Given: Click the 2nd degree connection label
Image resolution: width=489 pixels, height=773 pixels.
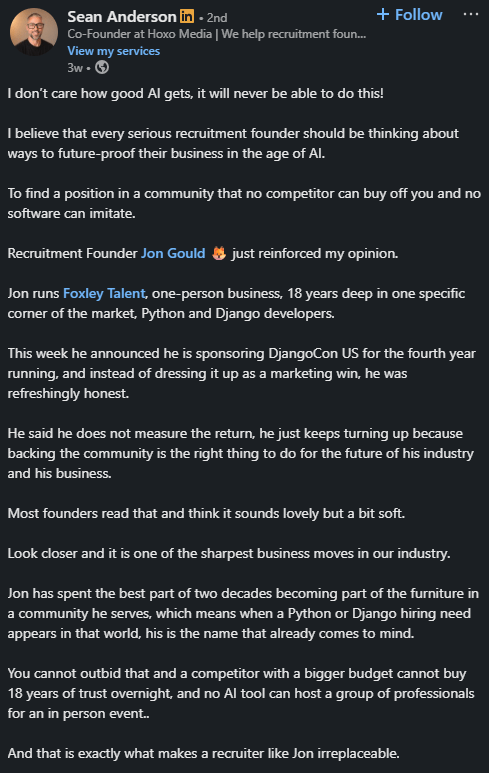Looking at the screenshot, I should 216,18.
